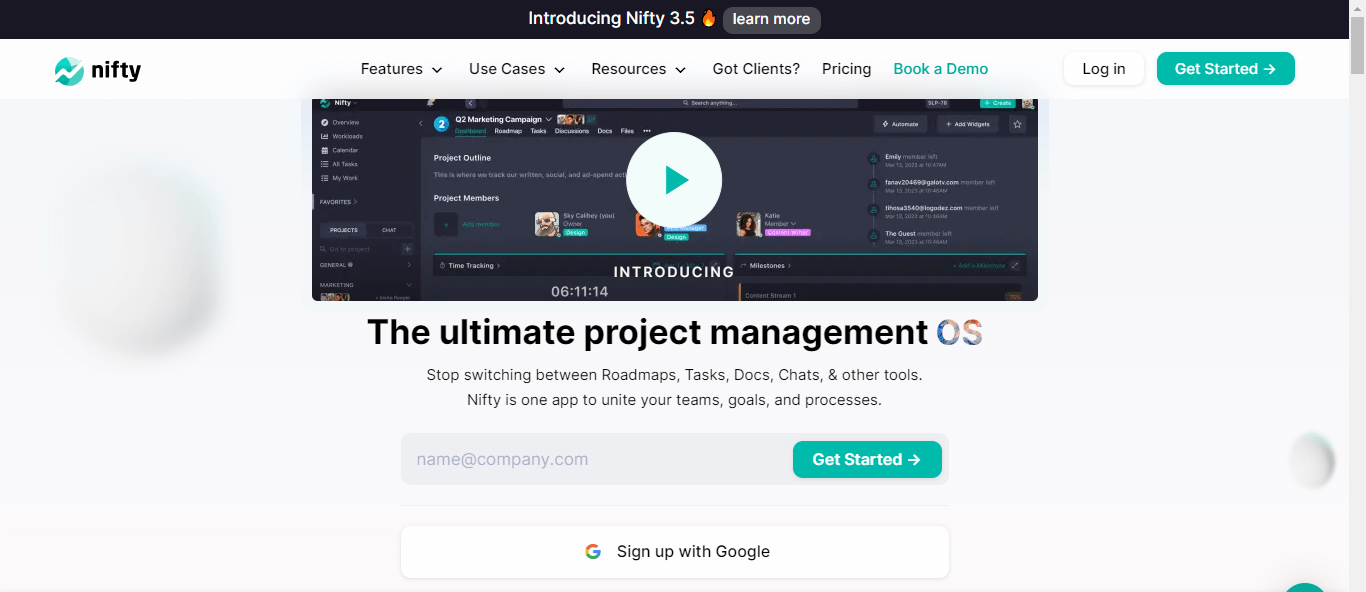
Task: Focus the name@company.com email field
Action: [x=597, y=460]
